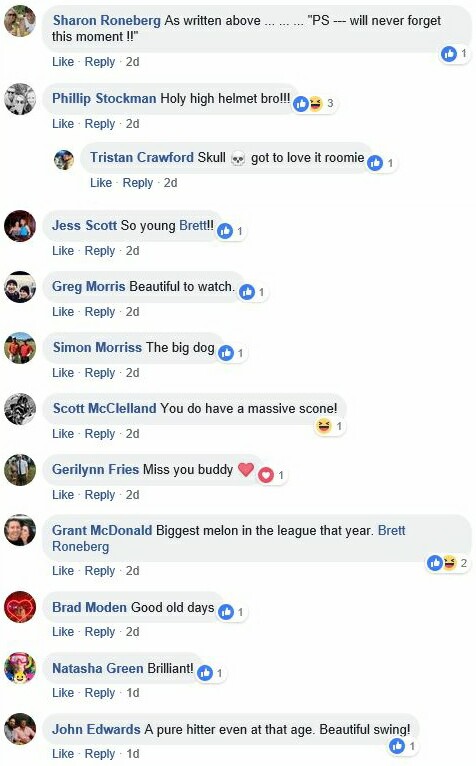Click Natasha Green's profile picture
The width and height of the screenshot is (476, 766).
pyautogui.click(x=20, y=668)
